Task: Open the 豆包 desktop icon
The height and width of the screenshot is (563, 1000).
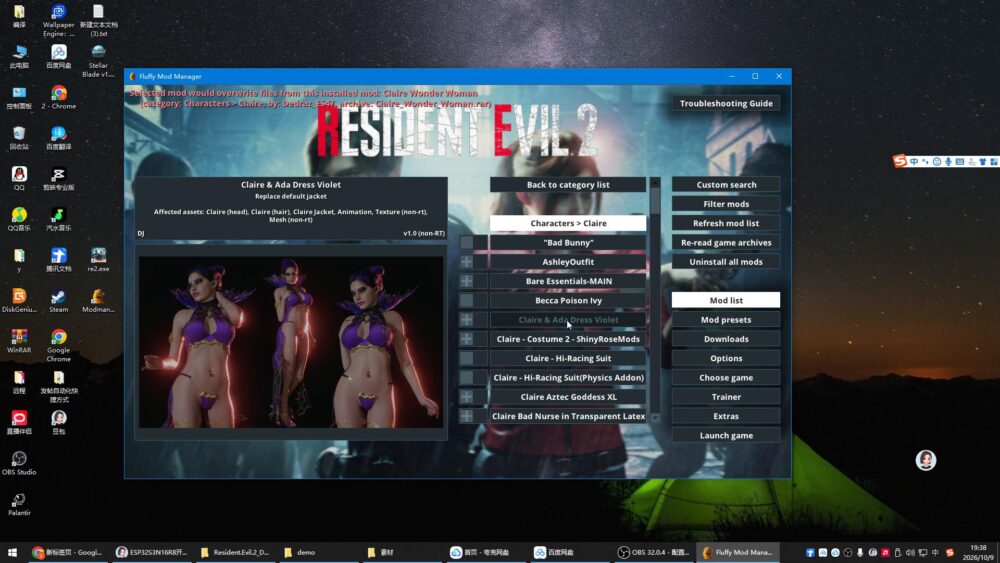Action: [59, 422]
